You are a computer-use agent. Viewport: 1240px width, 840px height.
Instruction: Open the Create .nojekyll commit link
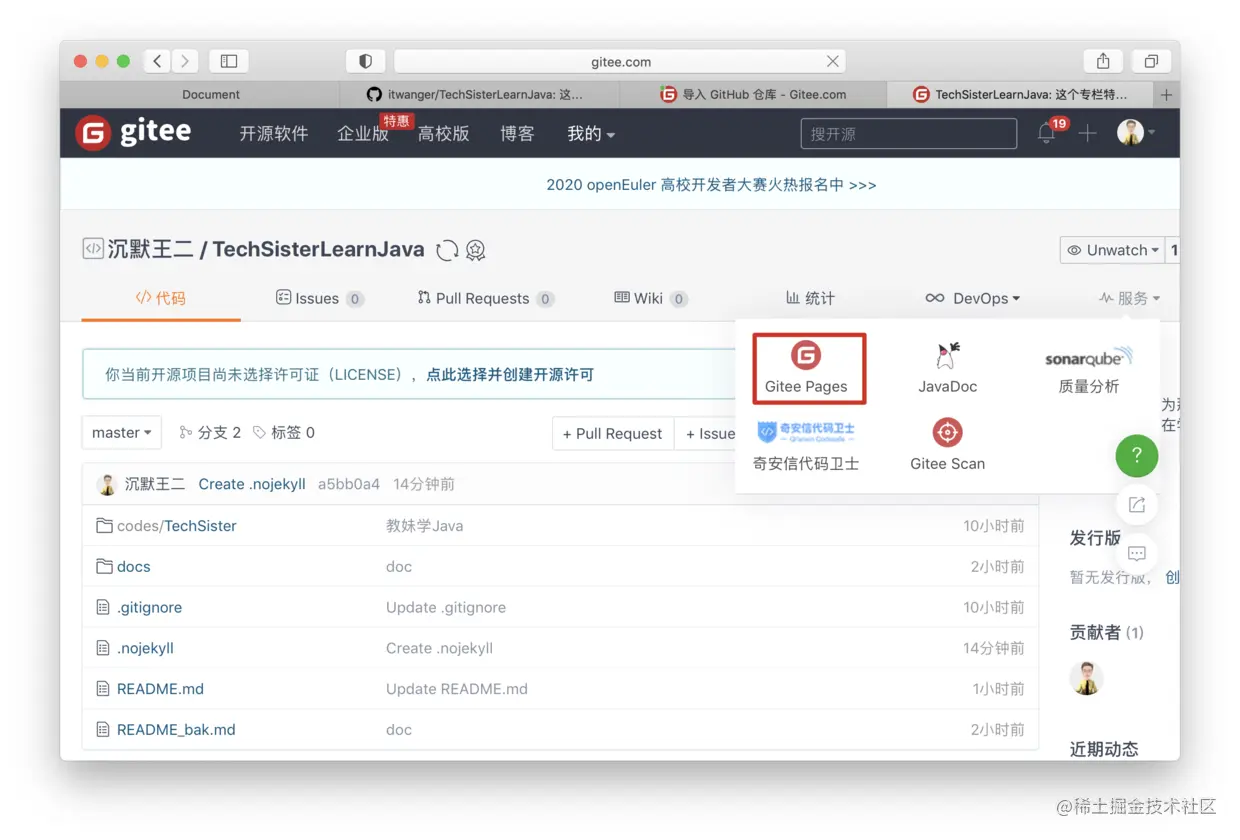(252, 484)
